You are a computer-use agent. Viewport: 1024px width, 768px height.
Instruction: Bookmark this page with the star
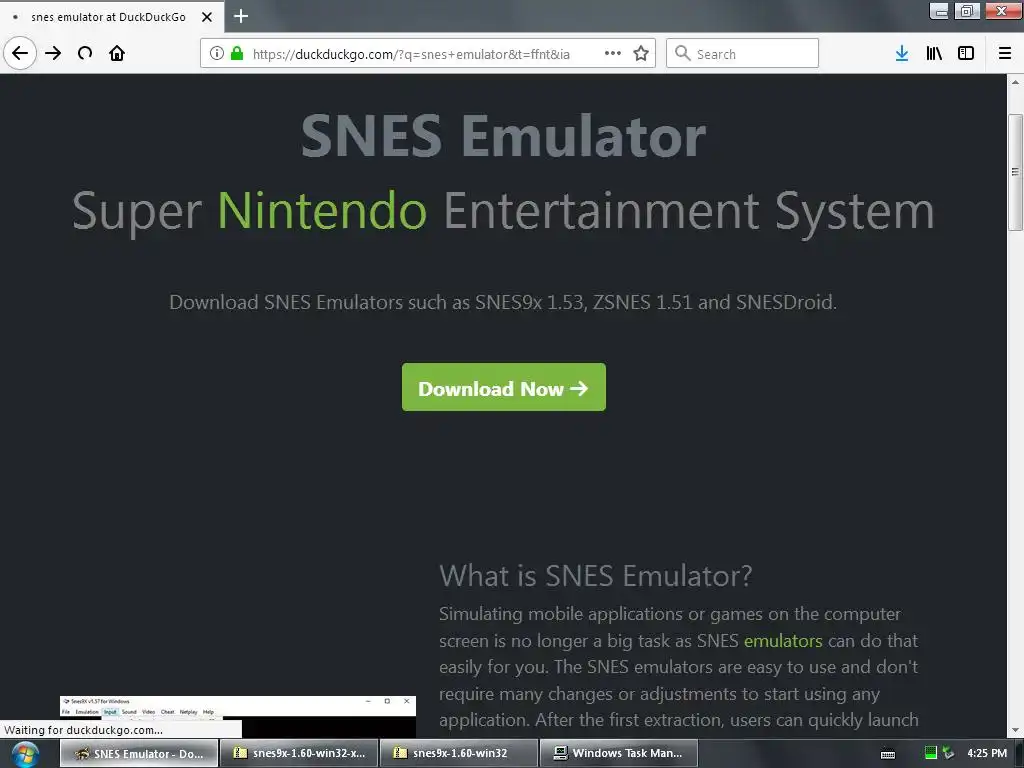[x=641, y=53]
